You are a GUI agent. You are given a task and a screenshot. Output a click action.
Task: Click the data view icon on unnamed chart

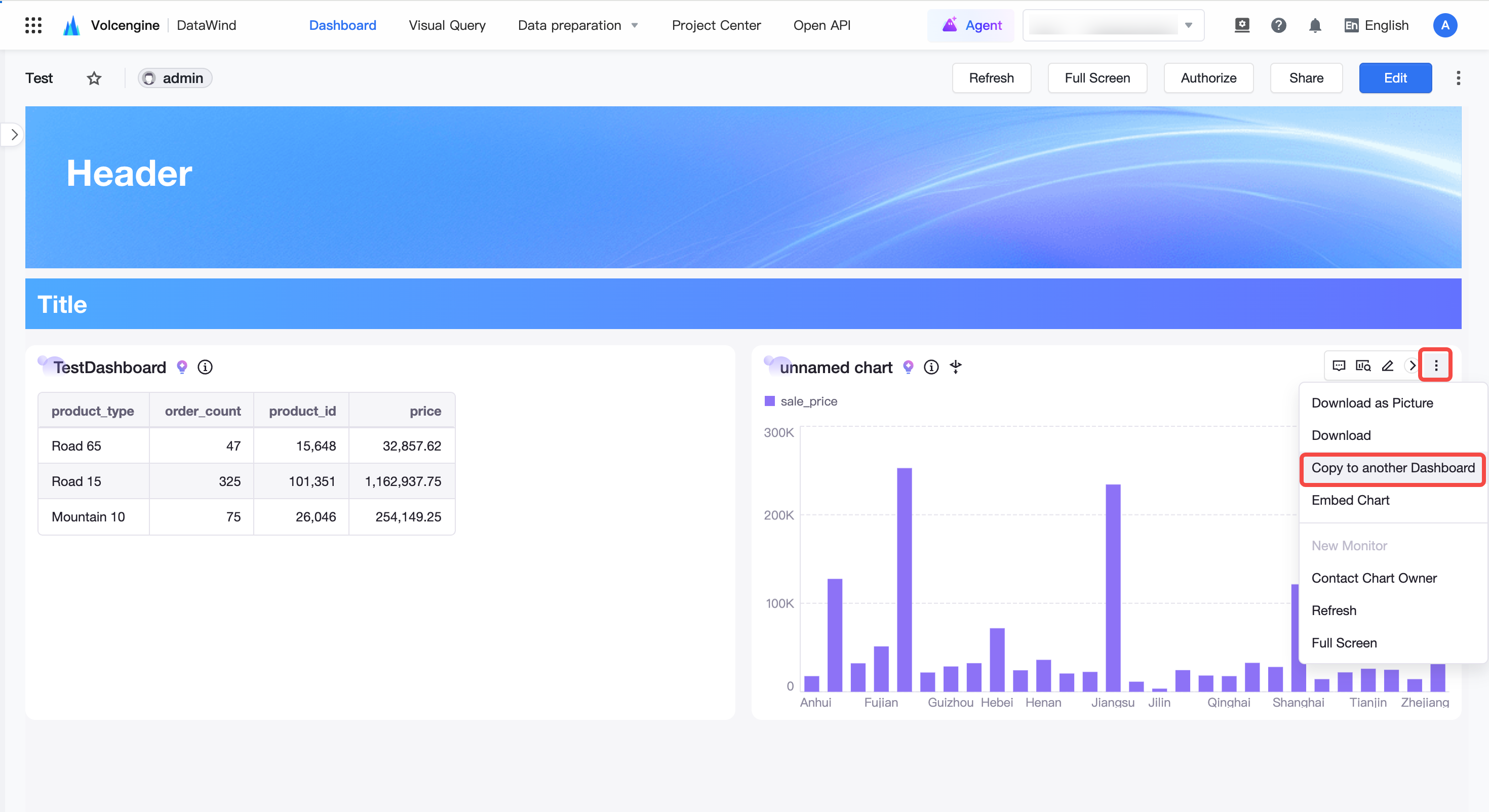tap(1363, 366)
